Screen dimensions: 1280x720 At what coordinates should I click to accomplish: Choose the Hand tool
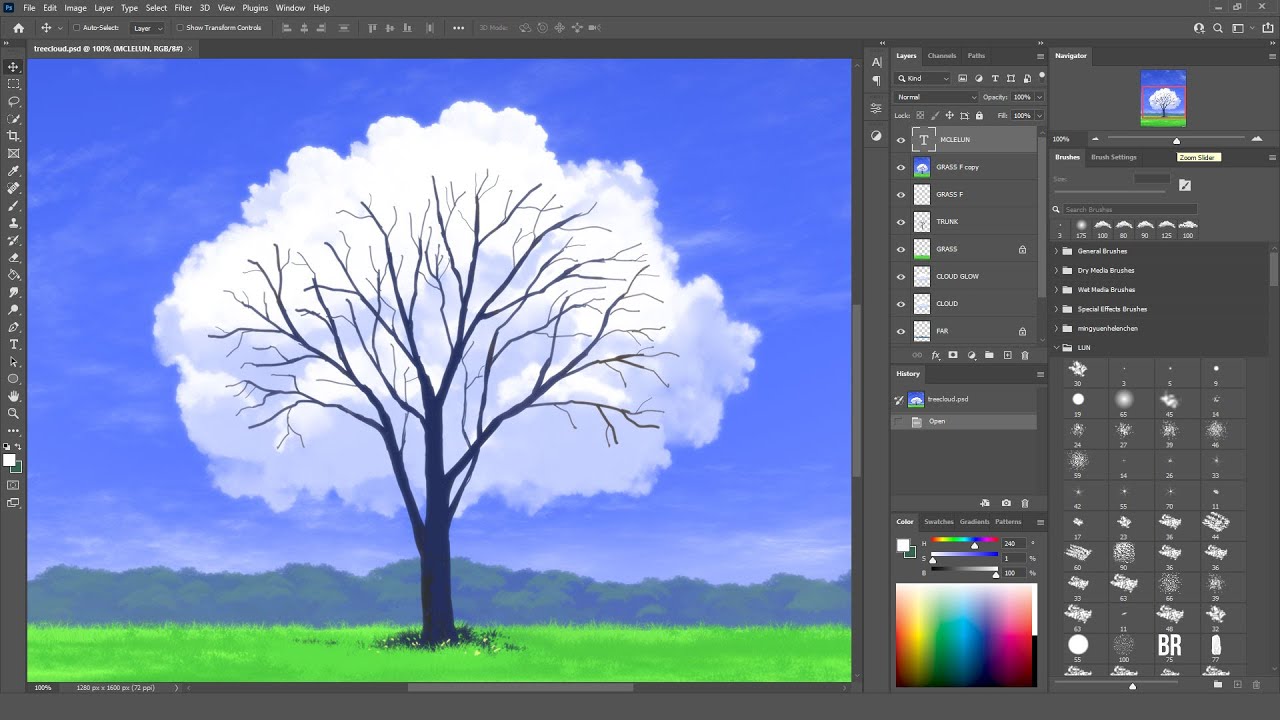(x=13, y=396)
